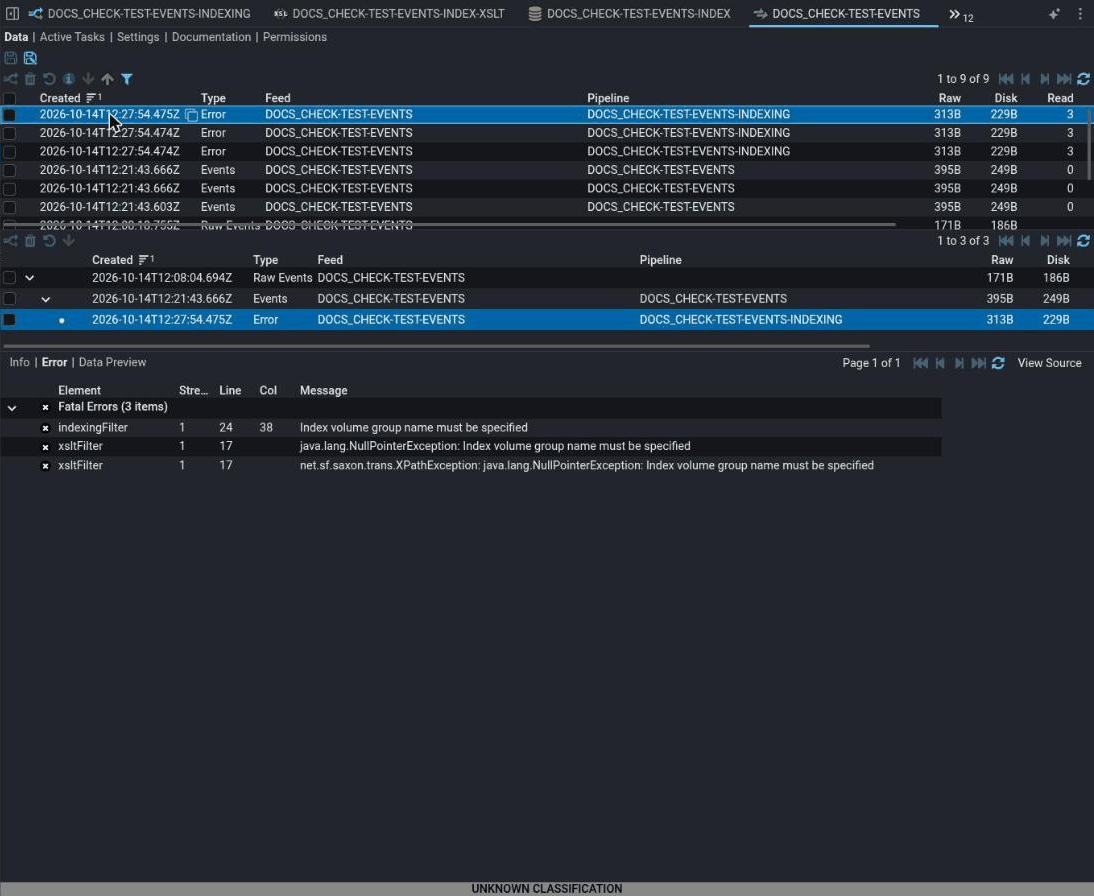
Task: Sort top list by Created column
Action: click(60, 98)
